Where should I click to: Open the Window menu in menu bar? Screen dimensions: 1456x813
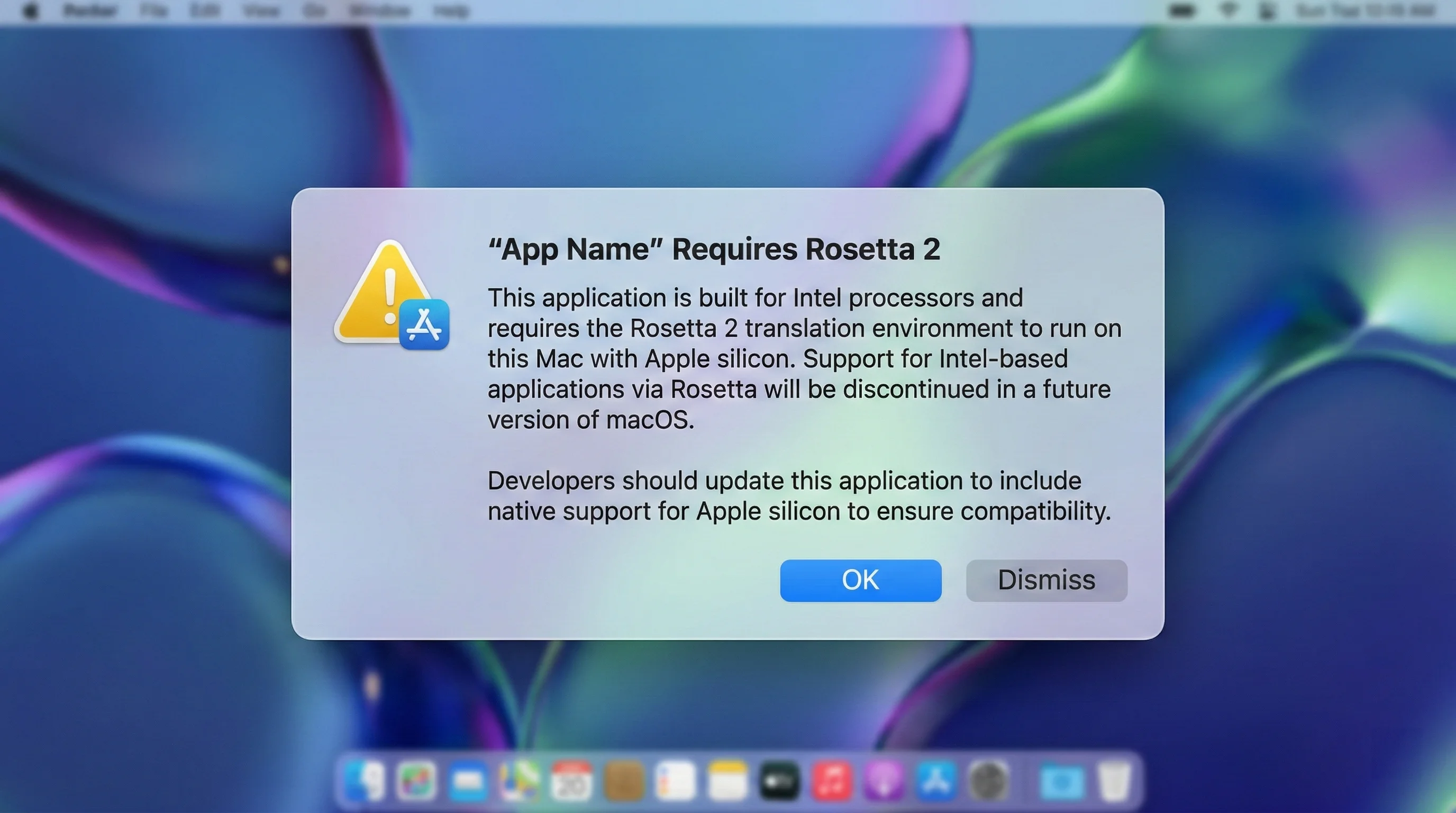pos(380,11)
